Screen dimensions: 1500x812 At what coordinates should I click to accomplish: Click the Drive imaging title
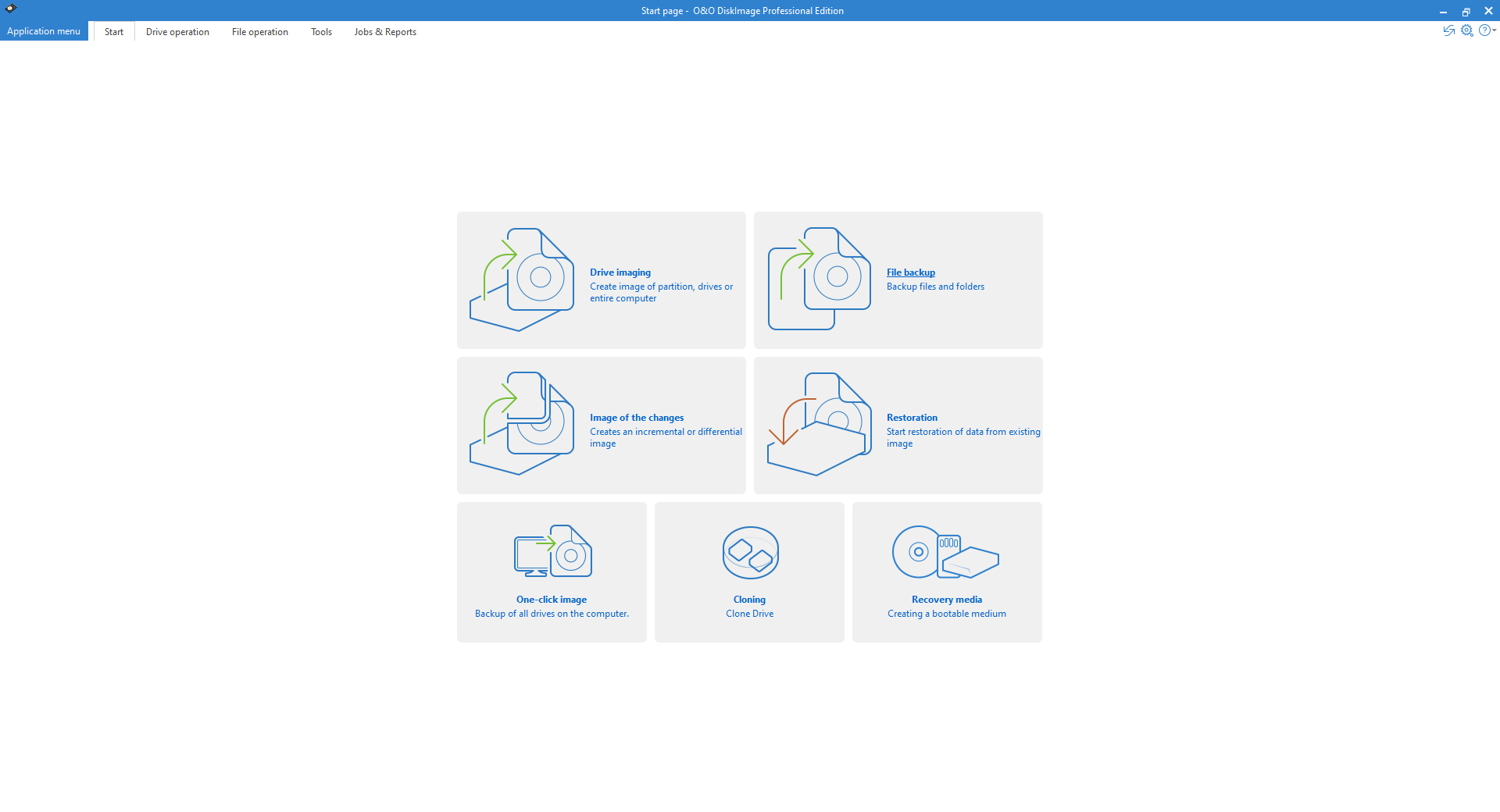(x=620, y=272)
